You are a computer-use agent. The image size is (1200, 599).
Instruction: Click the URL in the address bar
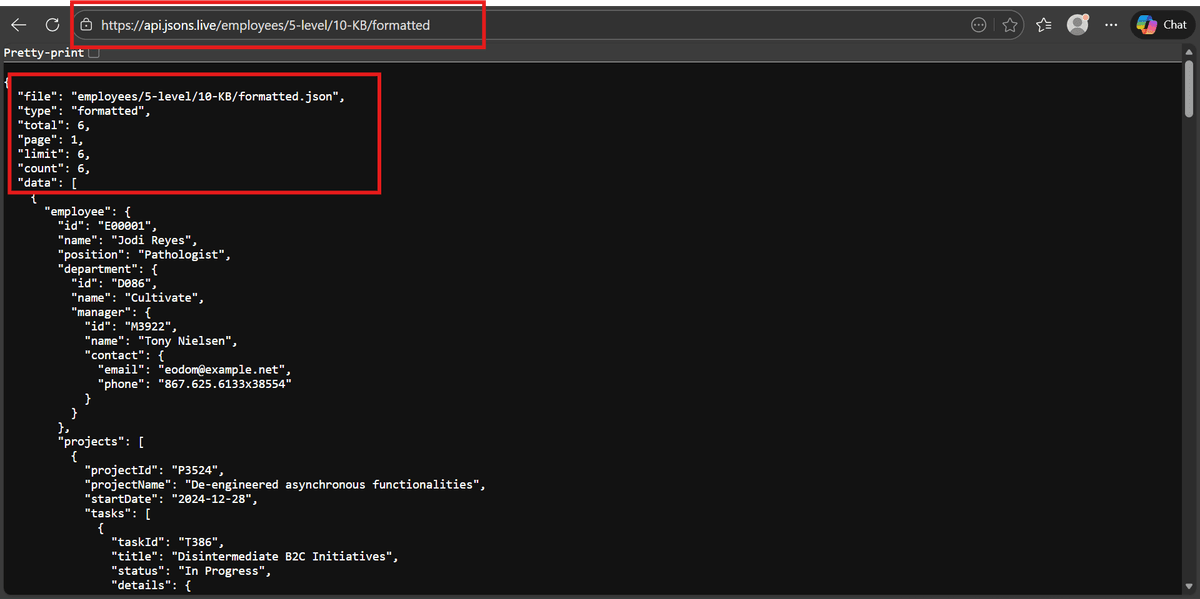(x=265, y=25)
